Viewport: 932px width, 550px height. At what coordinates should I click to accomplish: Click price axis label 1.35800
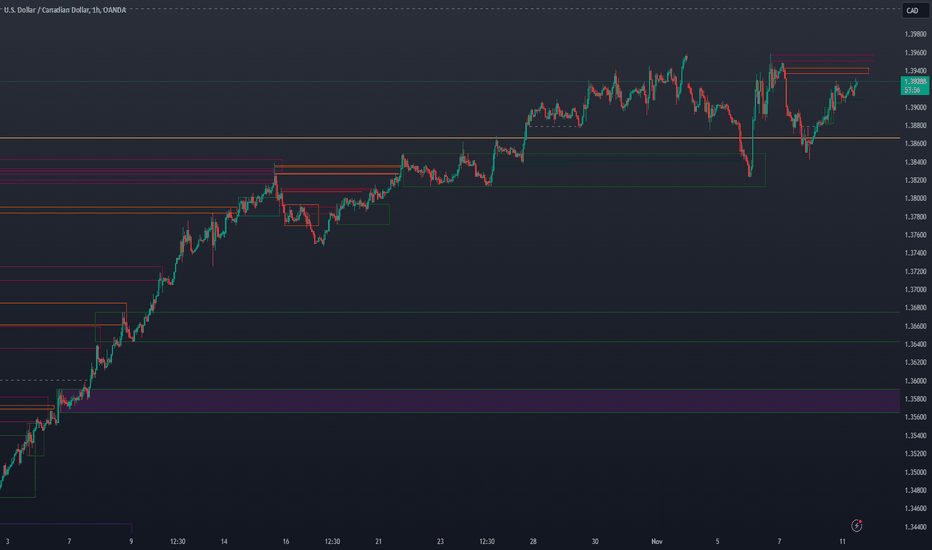(x=915, y=399)
